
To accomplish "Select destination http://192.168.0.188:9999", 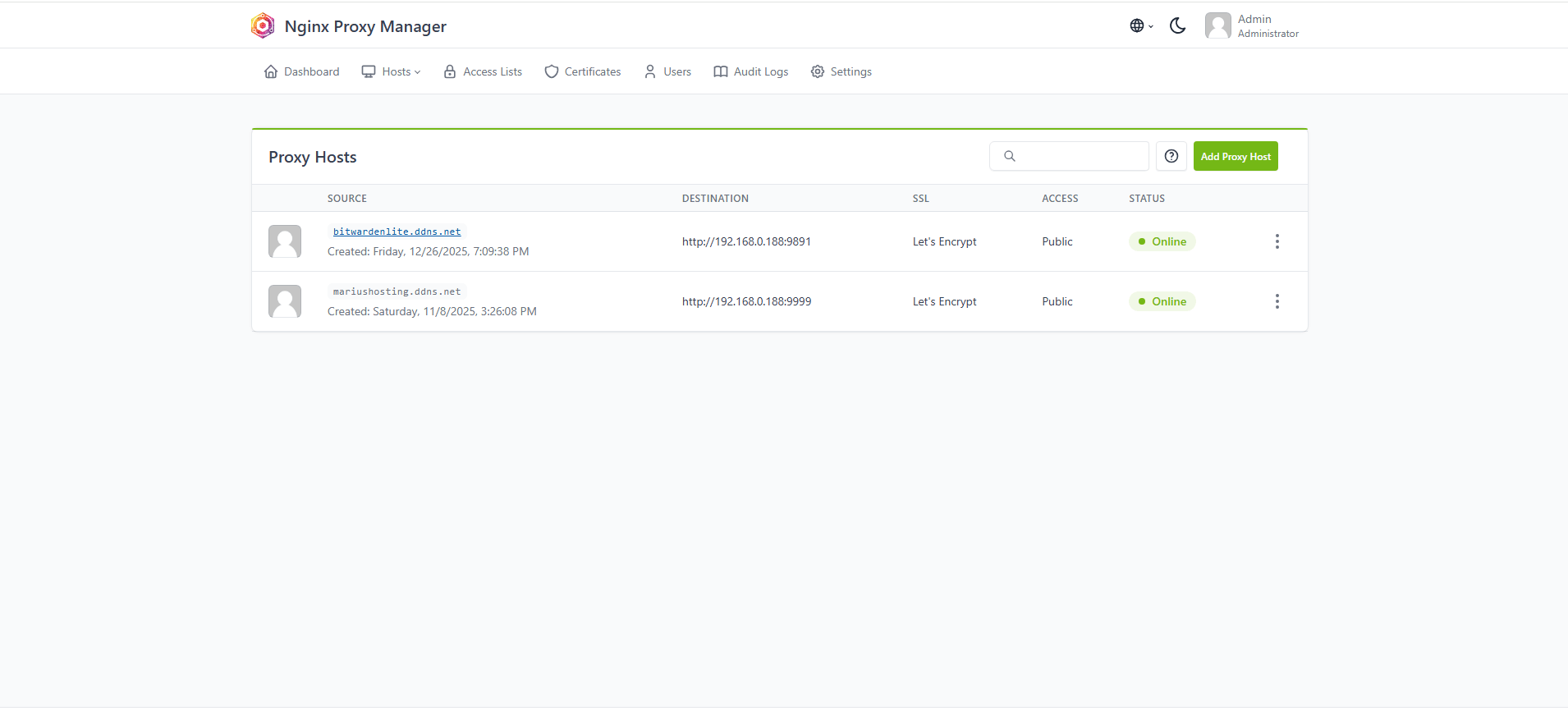I will tap(746, 301).
